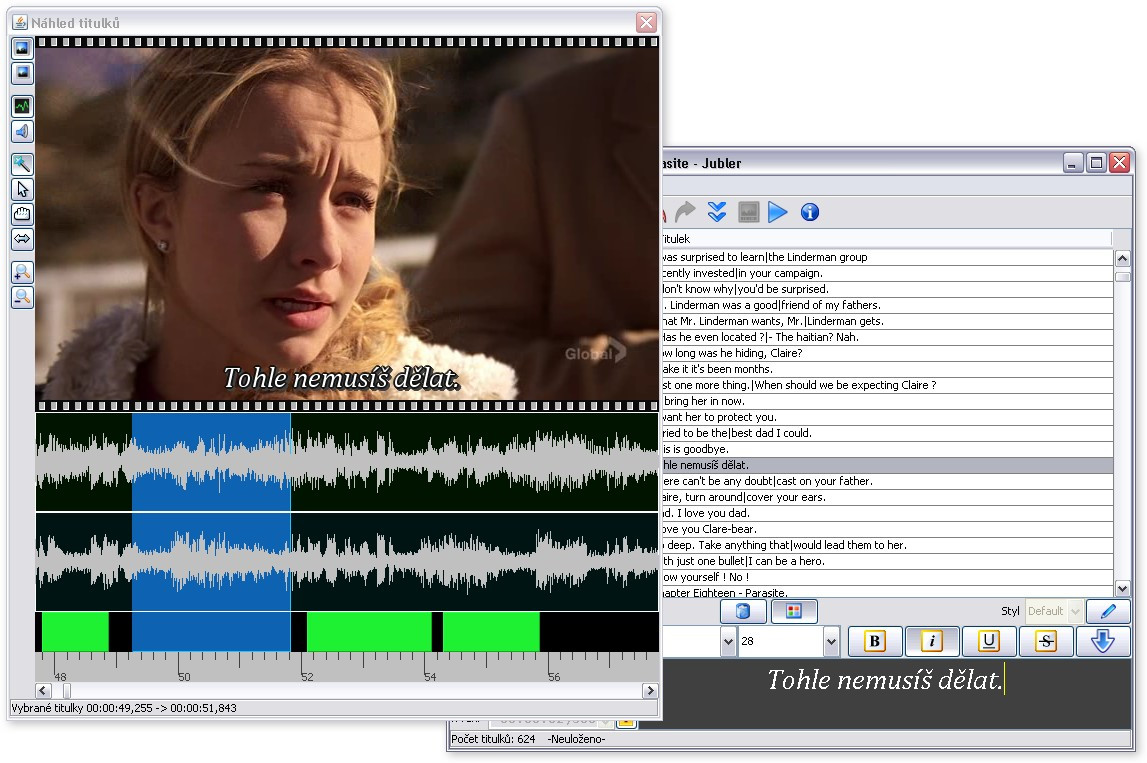Open the font size 28 dropdown arrow
The image size is (1147, 763).
coord(831,642)
